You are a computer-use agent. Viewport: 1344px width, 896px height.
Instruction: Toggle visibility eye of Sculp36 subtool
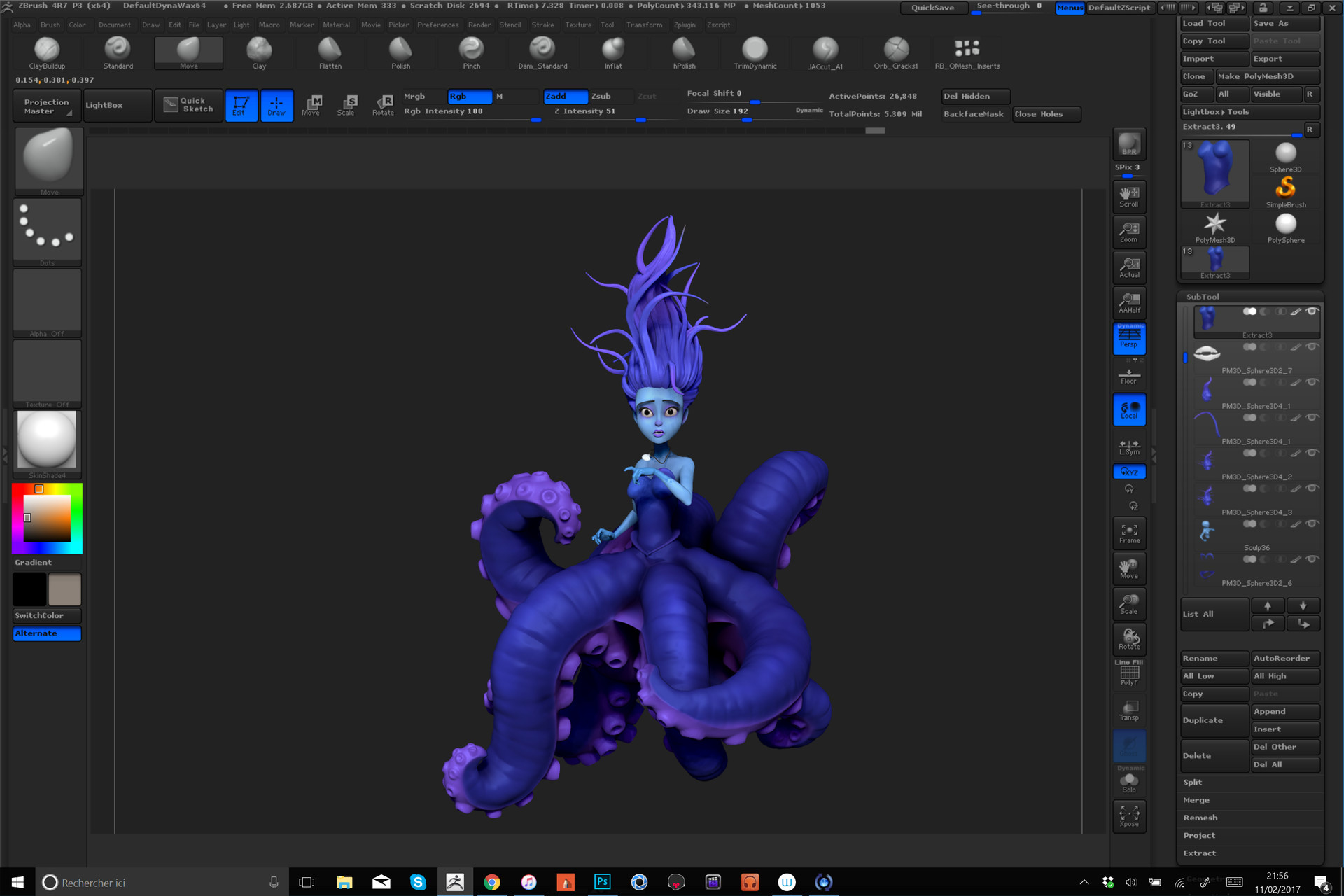click(1312, 524)
